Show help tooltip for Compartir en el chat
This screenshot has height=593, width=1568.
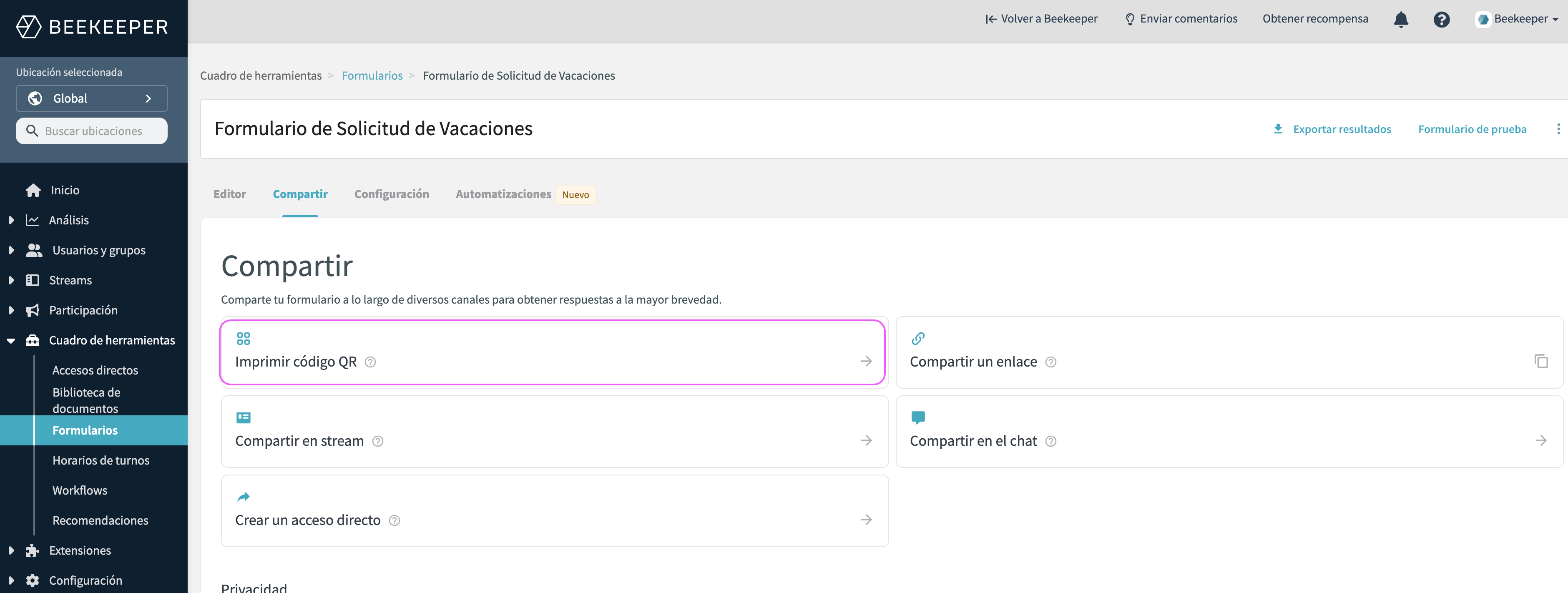(x=1050, y=441)
